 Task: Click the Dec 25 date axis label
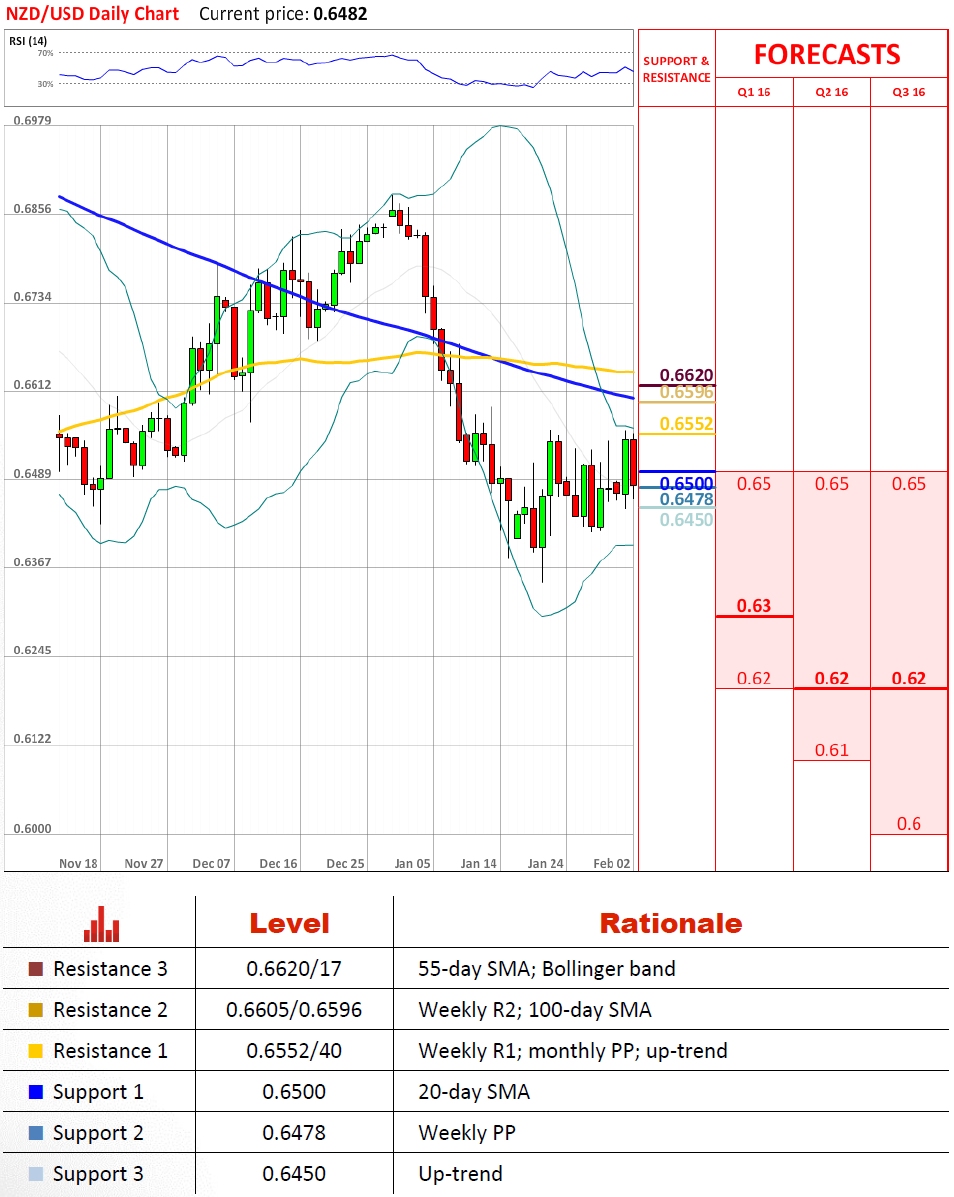(345, 863)
